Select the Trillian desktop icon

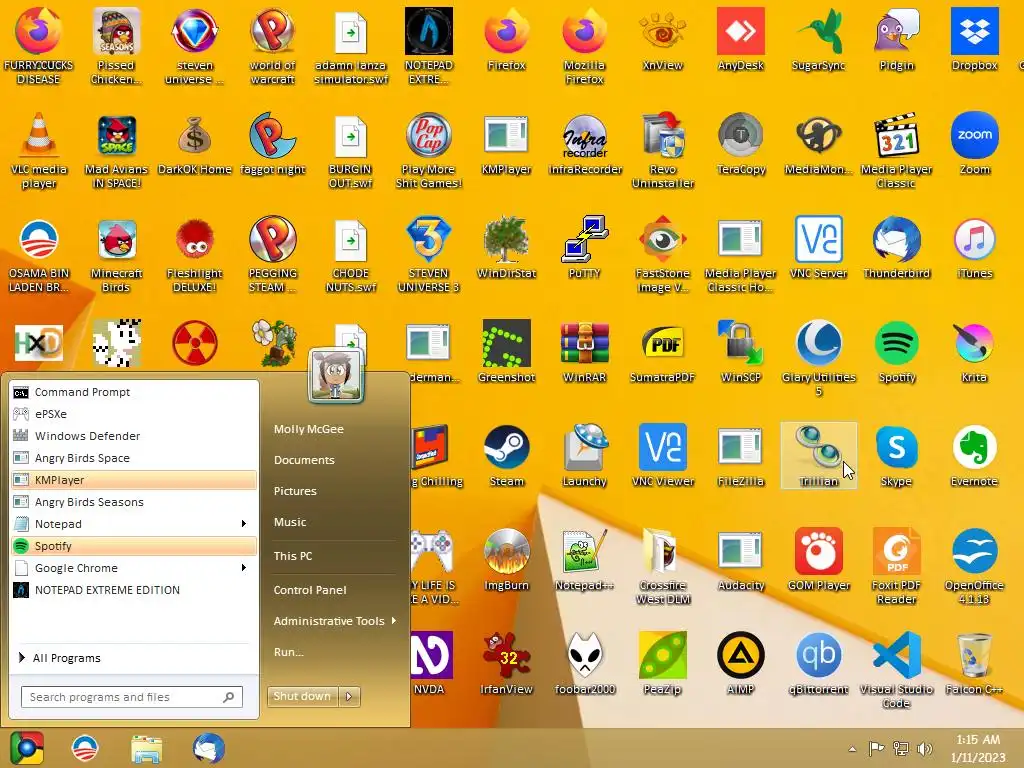pyautogui.click(x=818, y=456)
